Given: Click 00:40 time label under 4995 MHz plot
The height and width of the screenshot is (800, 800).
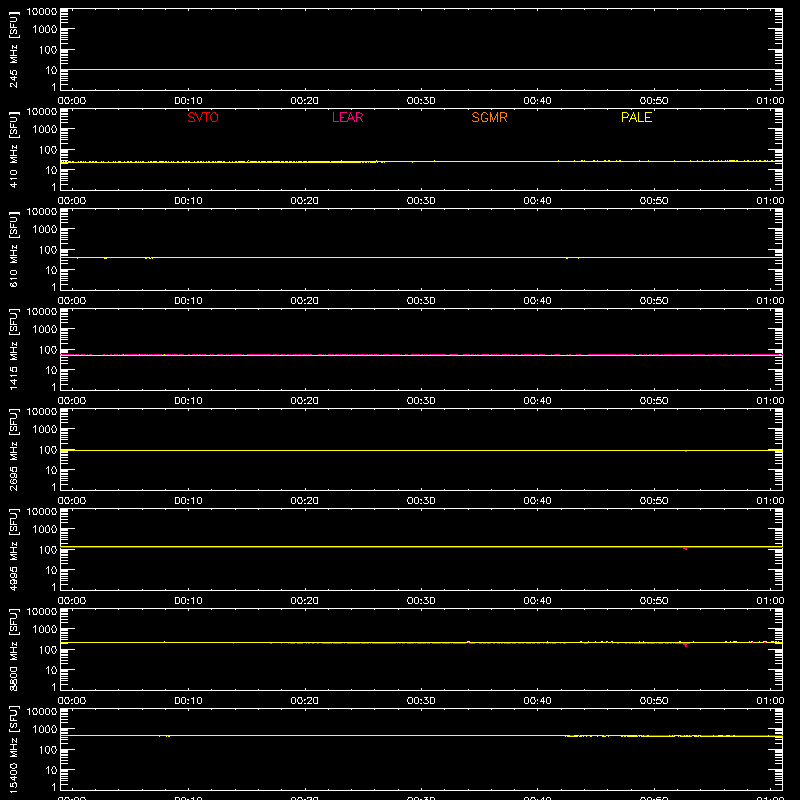Looking at the screenshot, I should 537,601.
